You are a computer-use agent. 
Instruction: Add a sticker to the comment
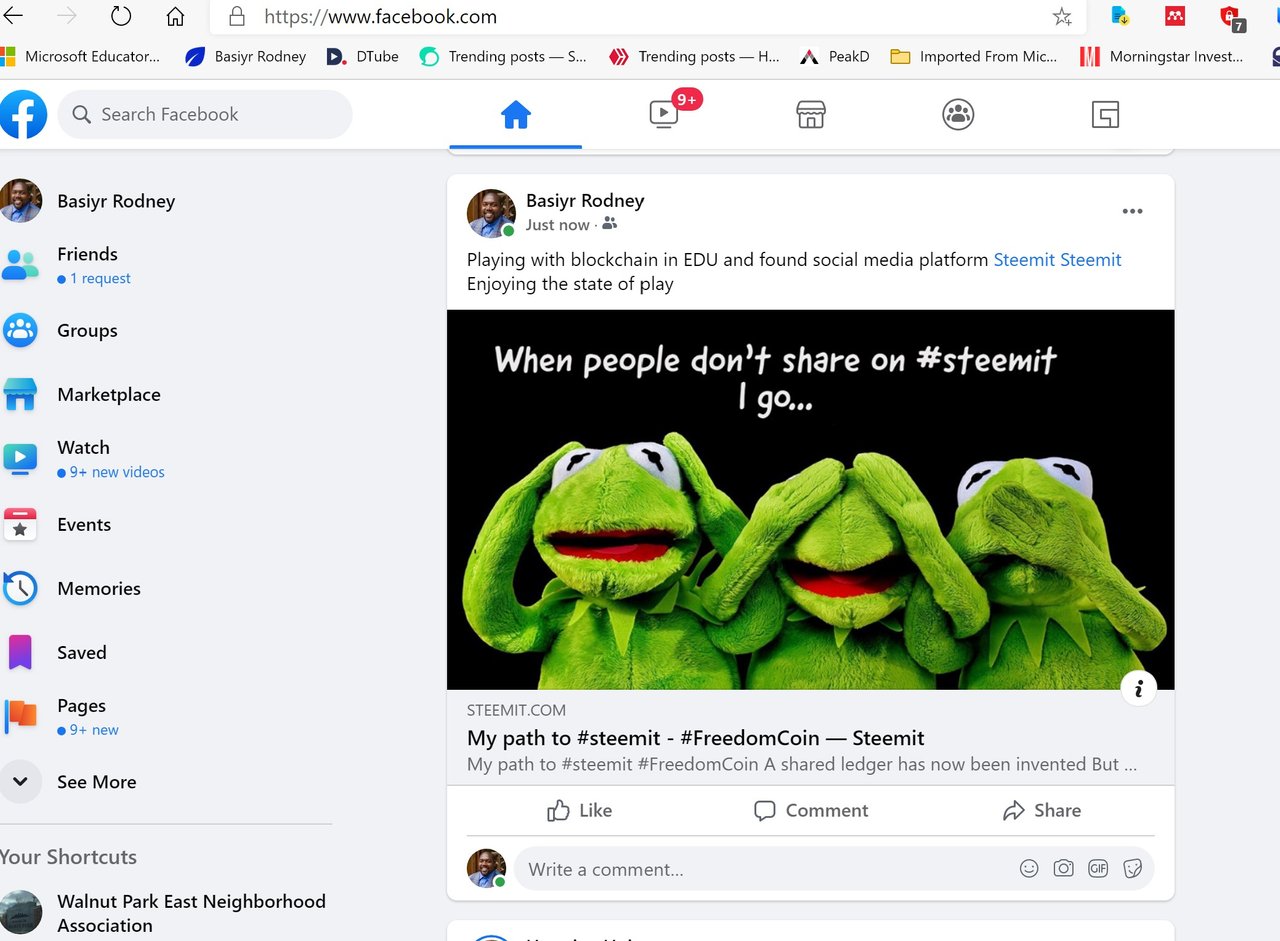coord(1133,869)
